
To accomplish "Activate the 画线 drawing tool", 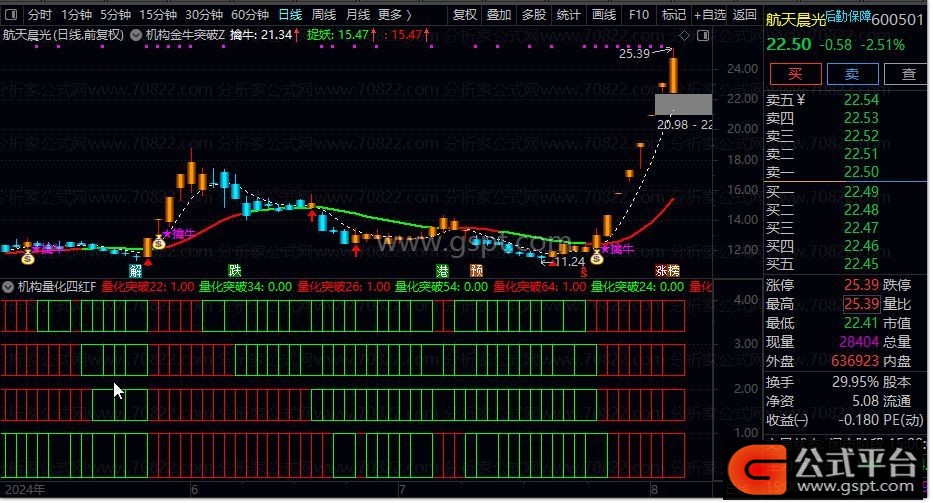I will 603,14.
